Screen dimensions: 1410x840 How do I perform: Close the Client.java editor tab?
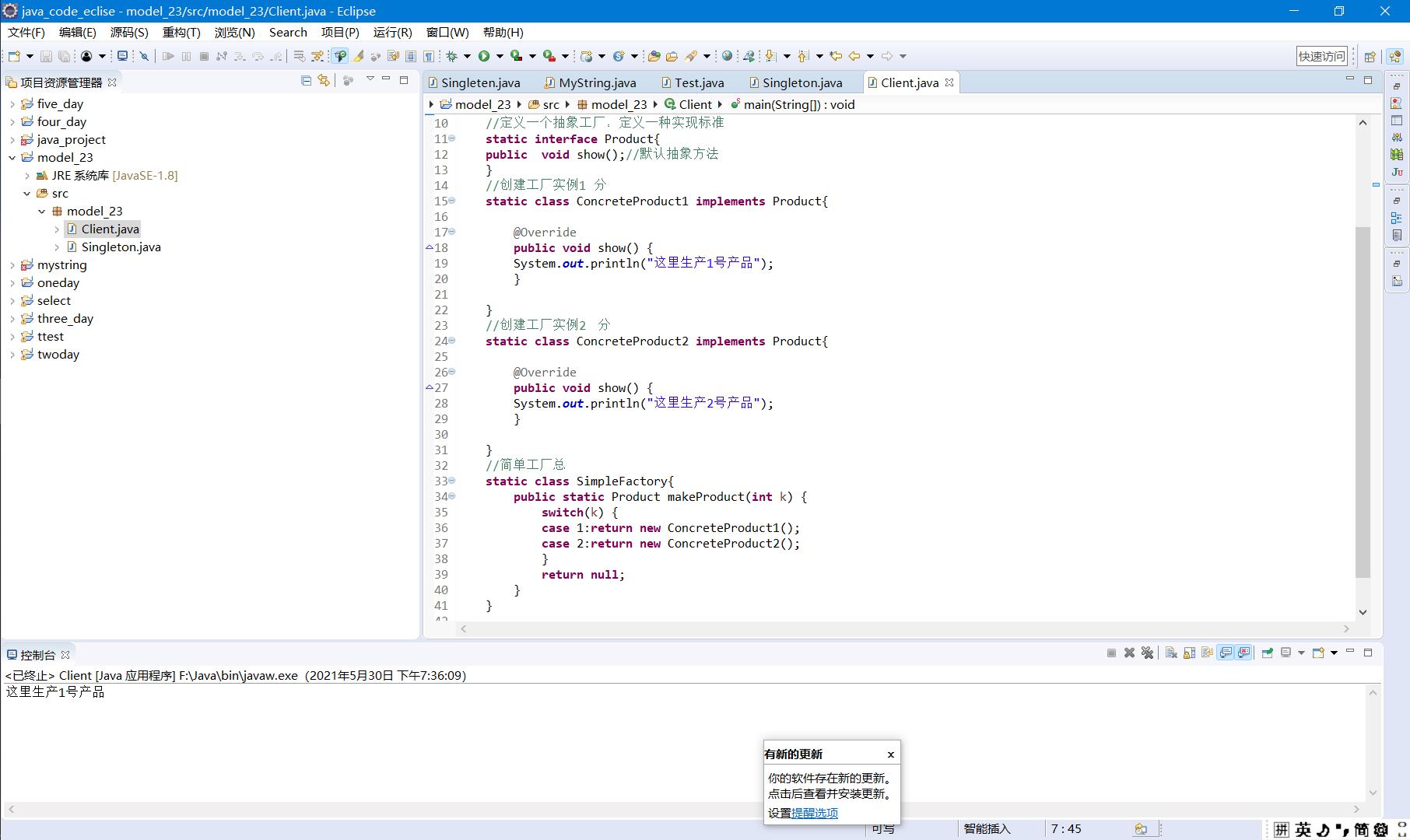tap(949, 82)
